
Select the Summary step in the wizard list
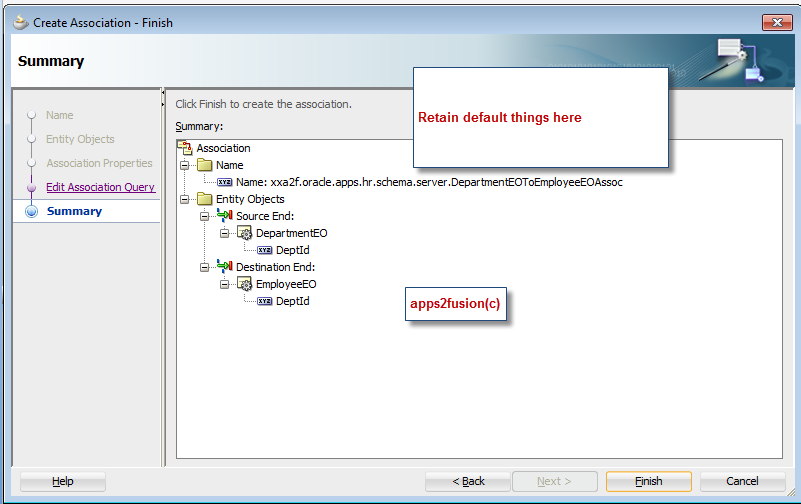[74, 211]
